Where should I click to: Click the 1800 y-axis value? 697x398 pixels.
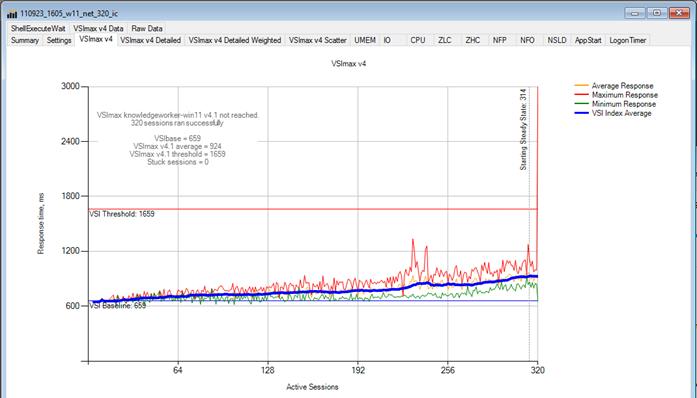70,196
